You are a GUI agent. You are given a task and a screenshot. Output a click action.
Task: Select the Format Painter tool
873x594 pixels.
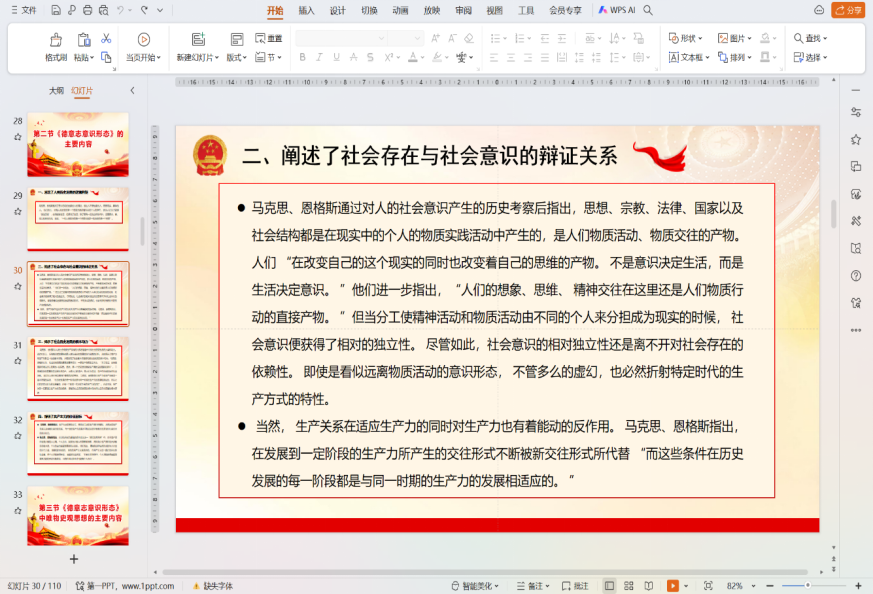[56, 44]
